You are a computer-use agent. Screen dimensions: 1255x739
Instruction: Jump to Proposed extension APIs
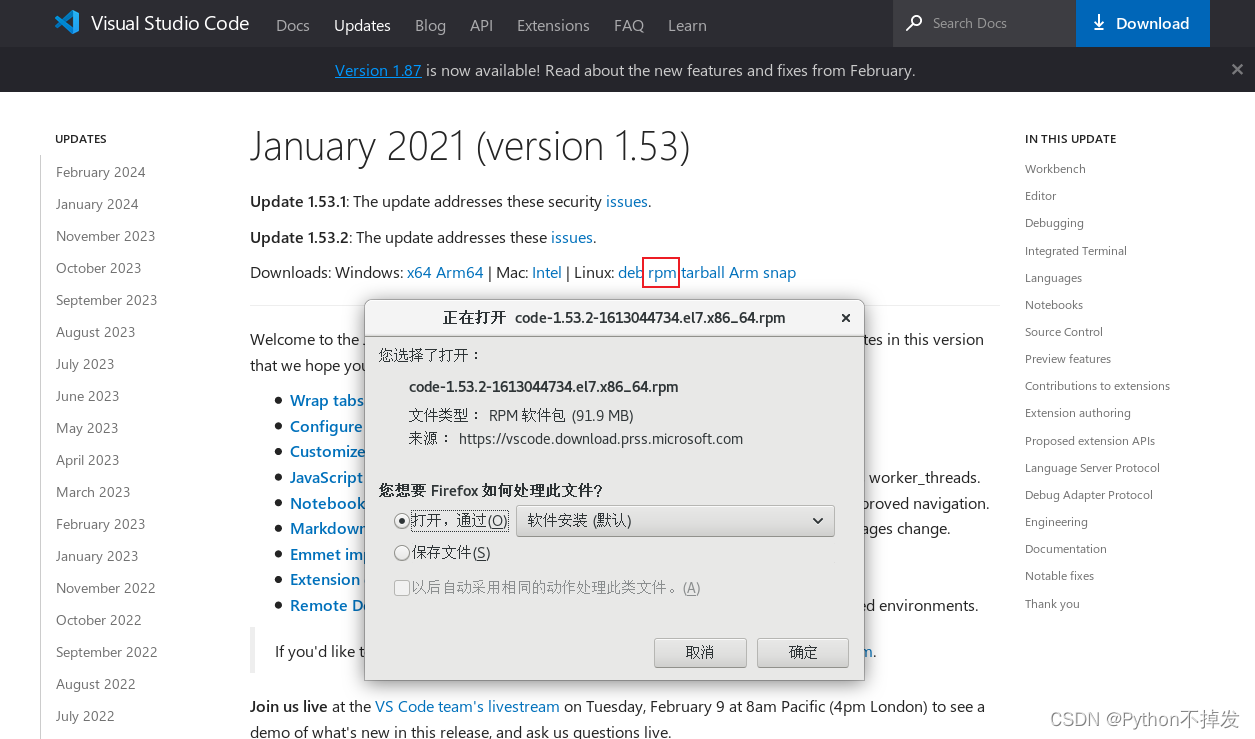[x=1090, y=441]
